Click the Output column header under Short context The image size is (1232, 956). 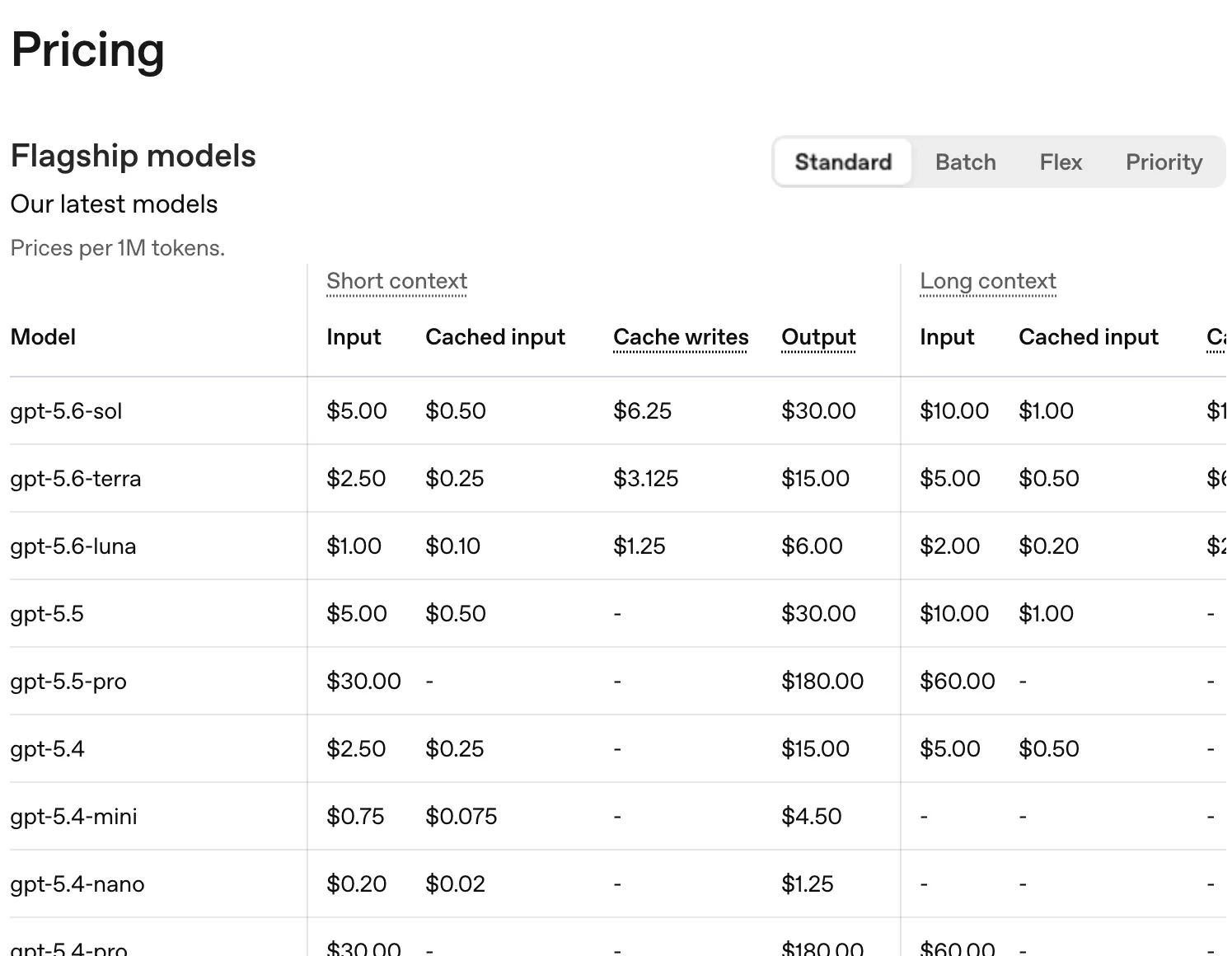818,337
